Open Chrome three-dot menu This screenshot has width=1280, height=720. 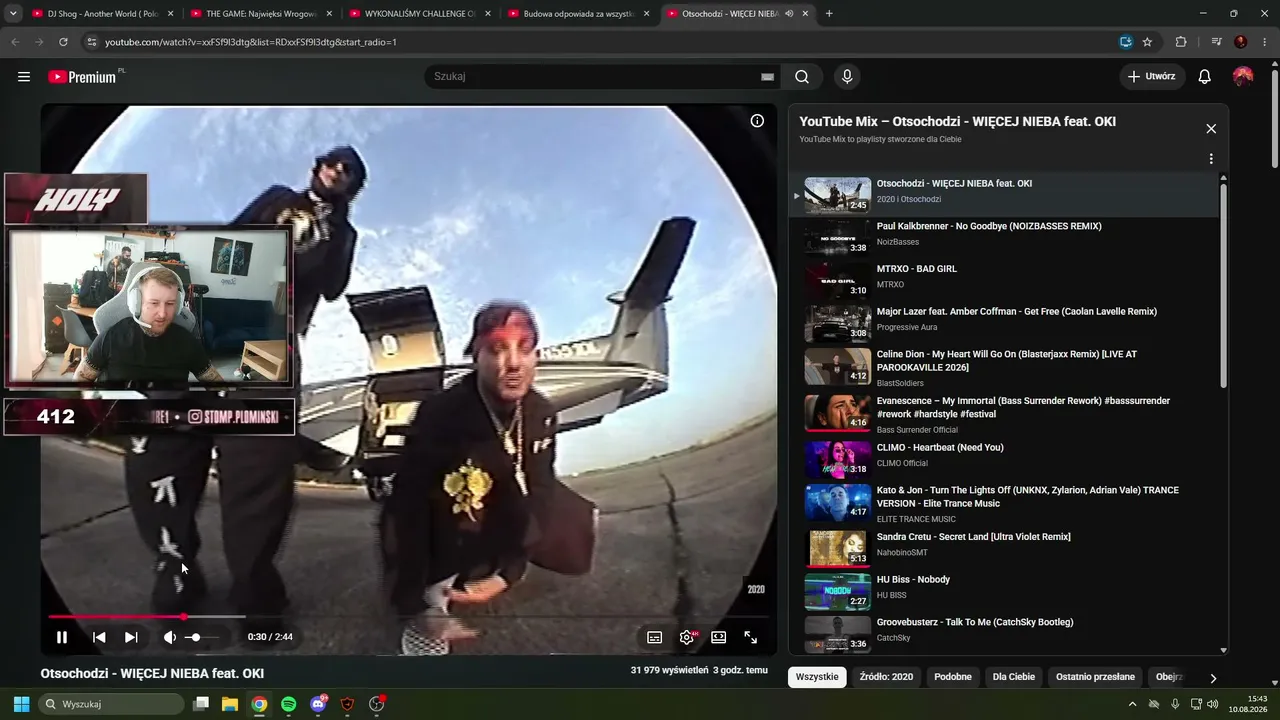click(x=1264, y=42)
